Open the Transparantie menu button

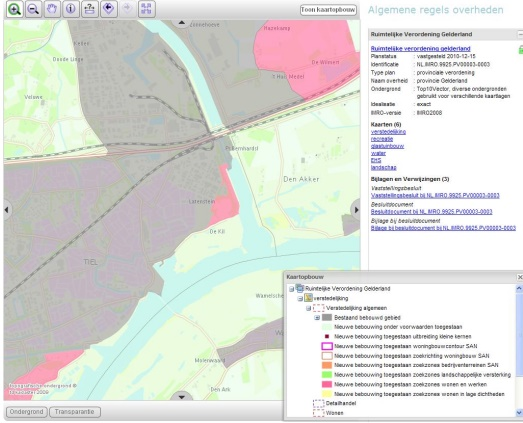point(75,412)
